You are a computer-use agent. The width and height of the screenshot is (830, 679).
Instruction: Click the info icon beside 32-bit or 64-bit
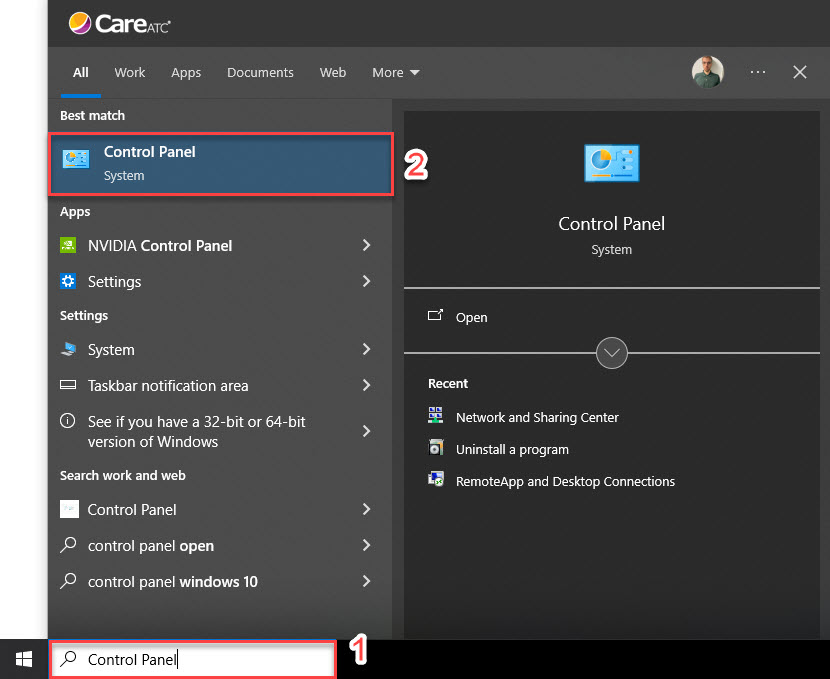(x=68, y=421)
